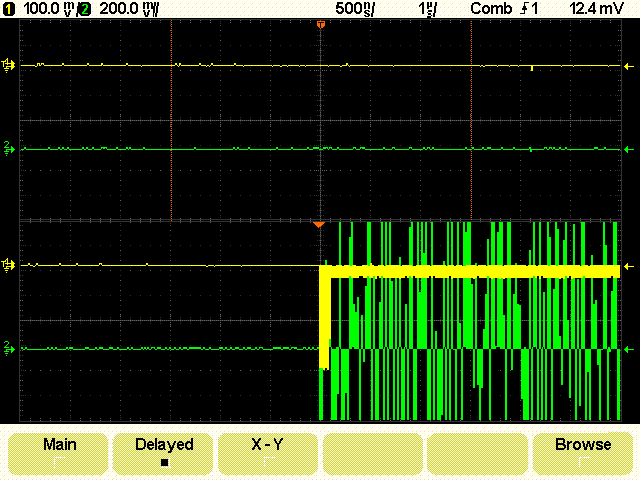Click the channel 1 badge in status bar
This screenshot has width=640, height=480.
pos(9,9)
